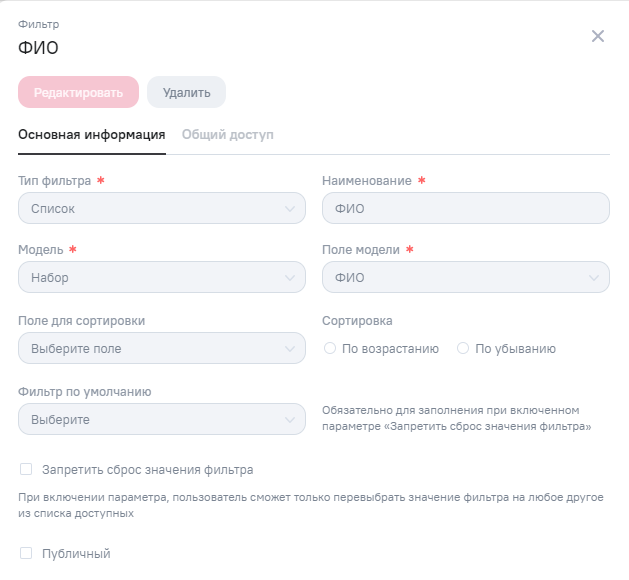This screenshot has width=629, height=580.
Task: Choose the По убыванию sort option
Action: [x=463, y=349]
